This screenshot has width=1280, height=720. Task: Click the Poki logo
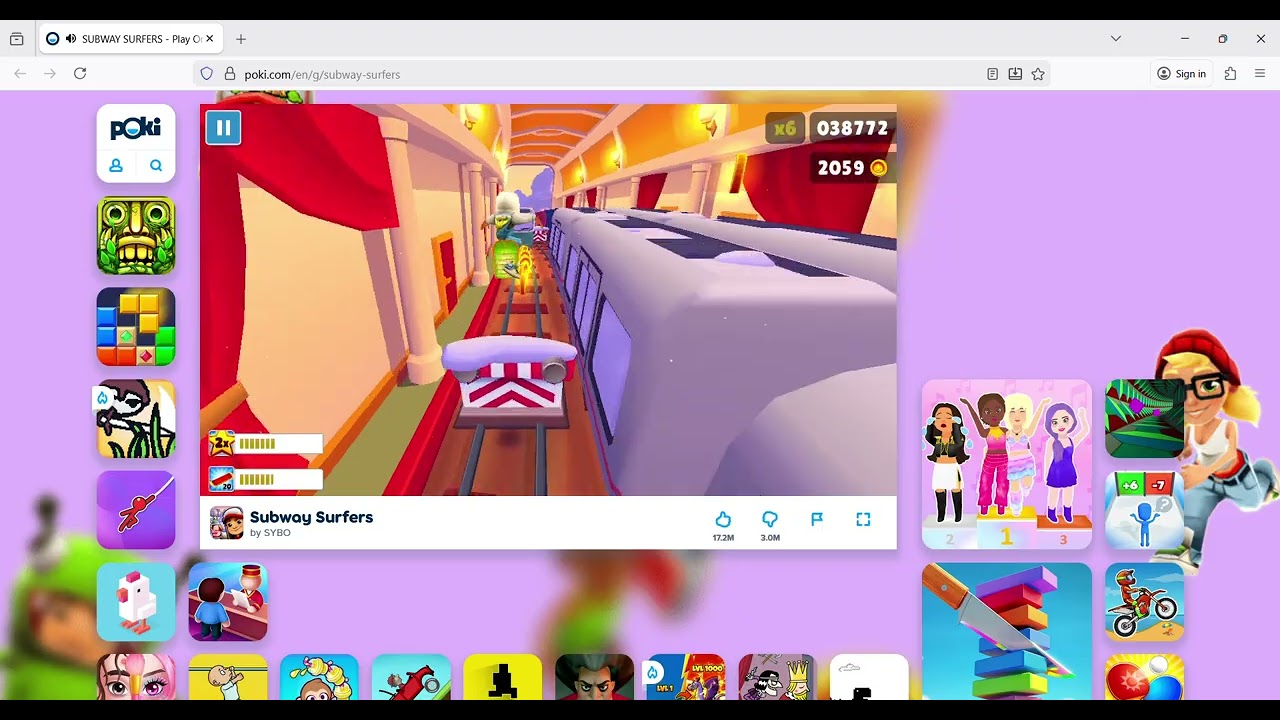(x=136, y=128)
